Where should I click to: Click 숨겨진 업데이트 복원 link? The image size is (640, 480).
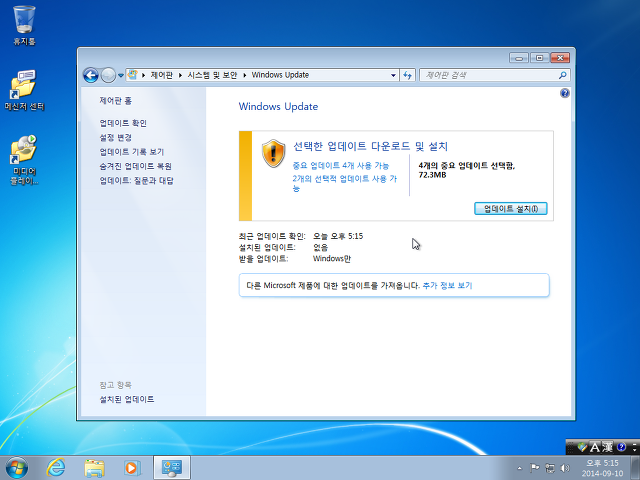(136, 166)
